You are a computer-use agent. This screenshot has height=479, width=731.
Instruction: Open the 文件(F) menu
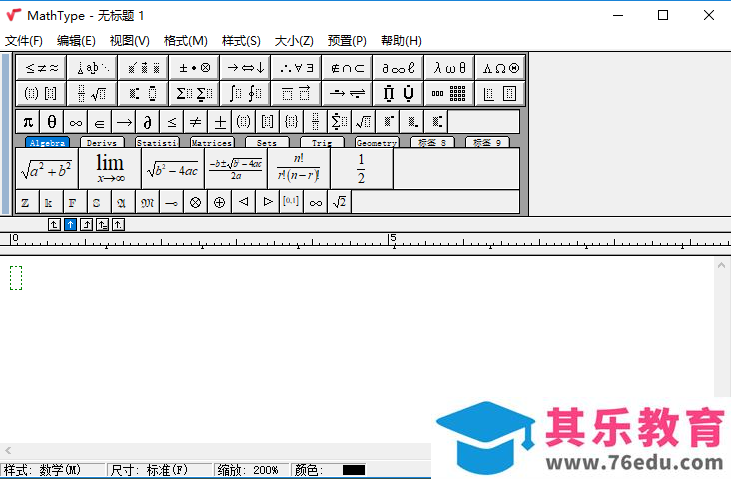point(24,41)
